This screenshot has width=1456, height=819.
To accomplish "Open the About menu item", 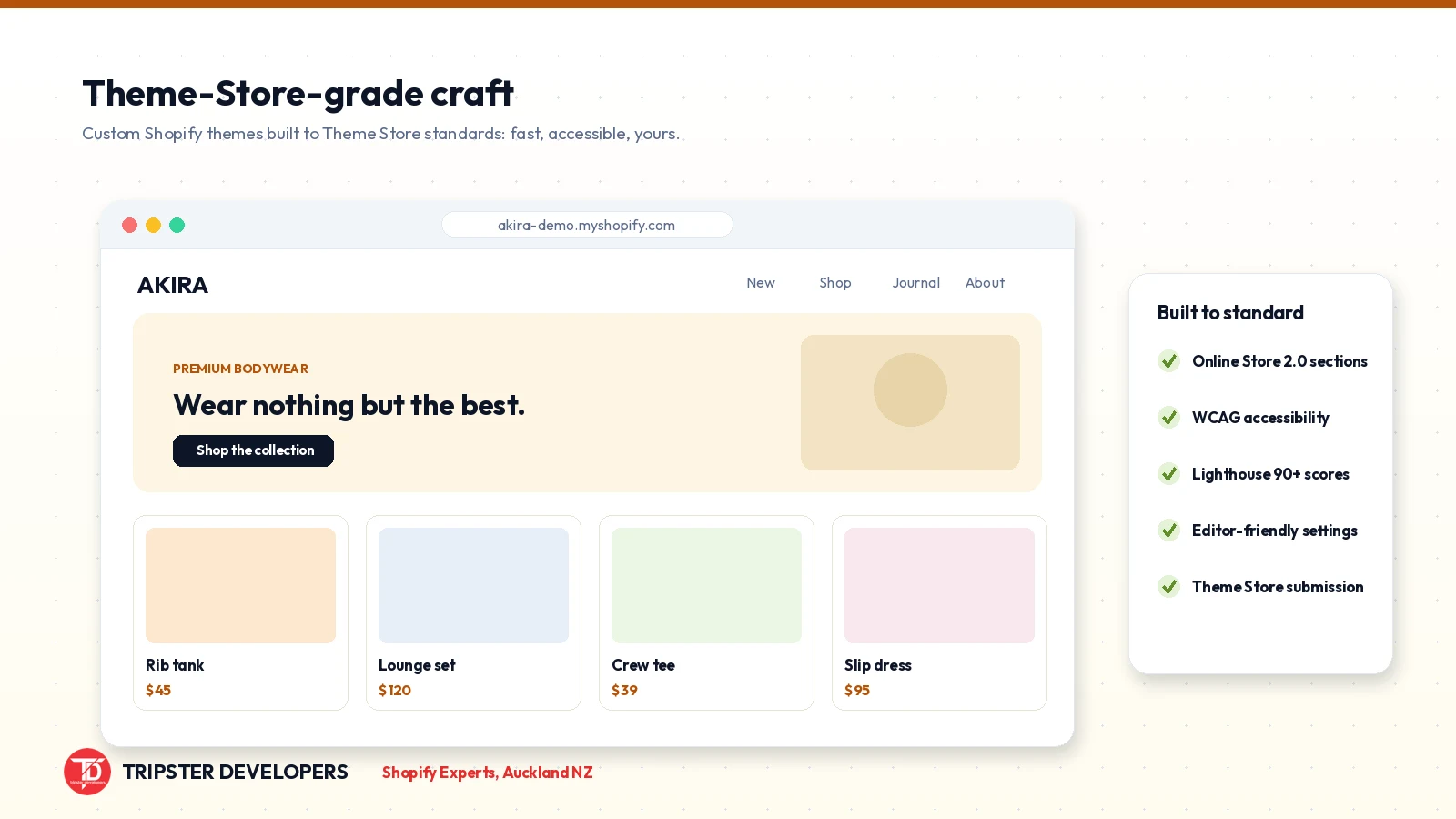I will click(x=985, y=283).
